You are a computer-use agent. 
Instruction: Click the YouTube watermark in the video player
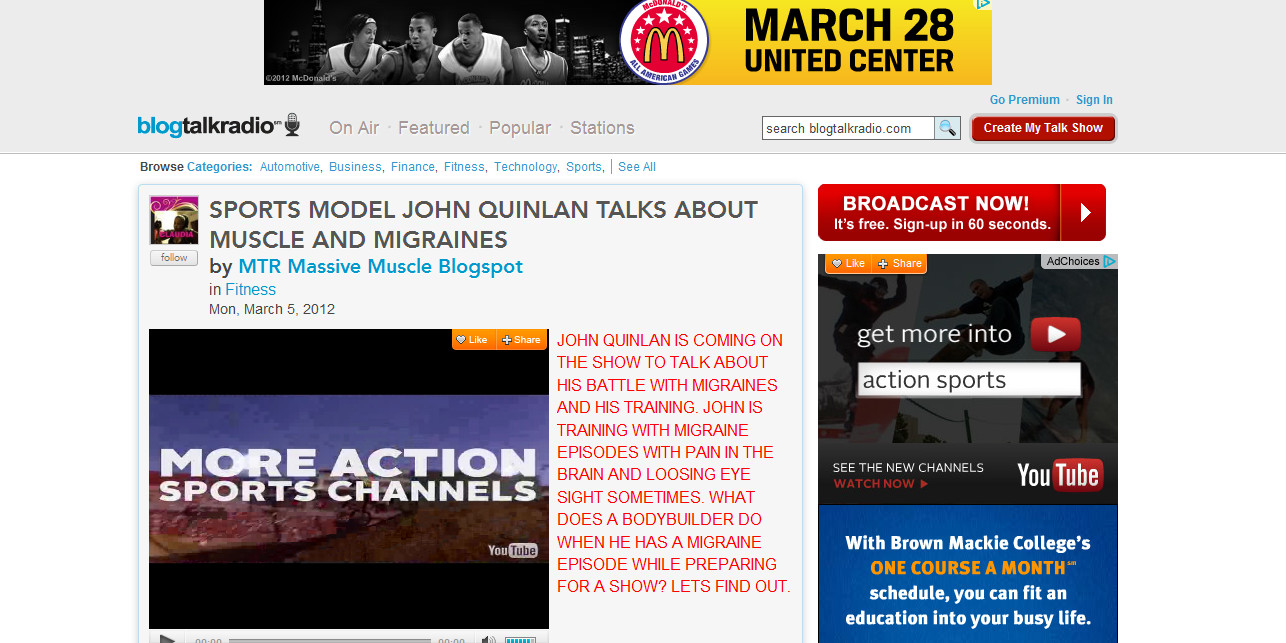coord(512,550)
